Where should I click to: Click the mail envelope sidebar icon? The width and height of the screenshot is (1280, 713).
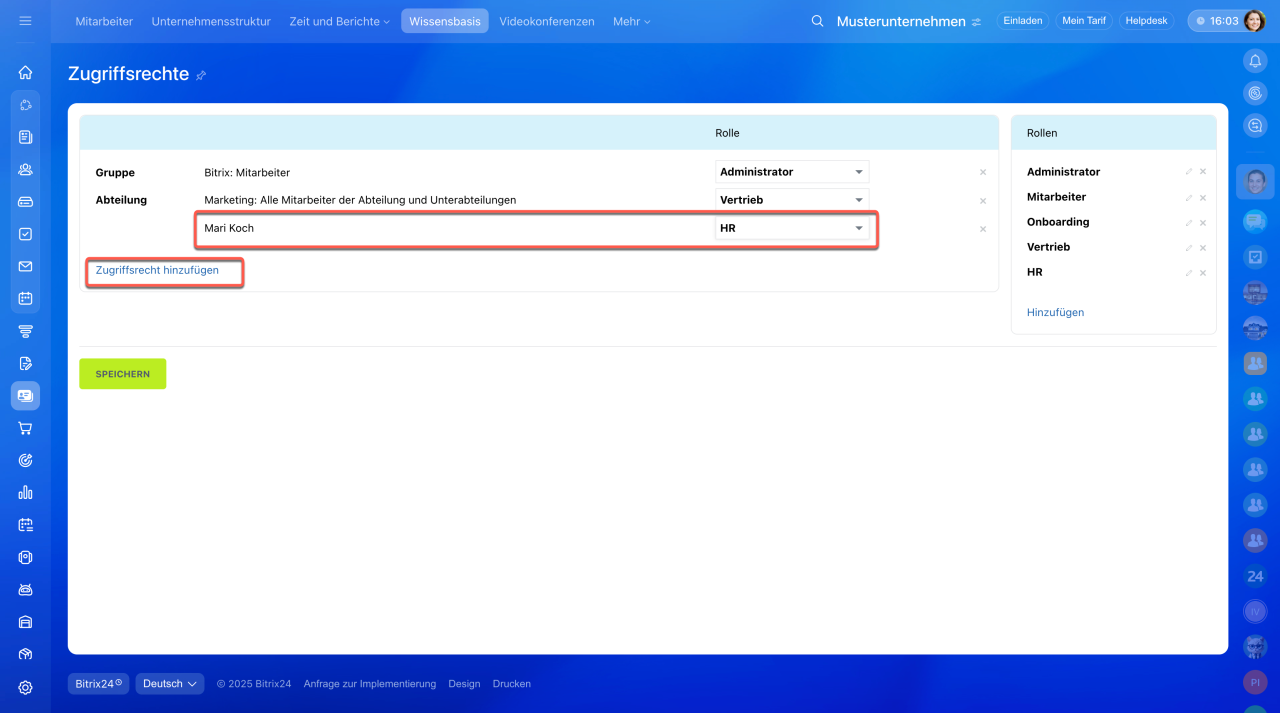point(25,266)
